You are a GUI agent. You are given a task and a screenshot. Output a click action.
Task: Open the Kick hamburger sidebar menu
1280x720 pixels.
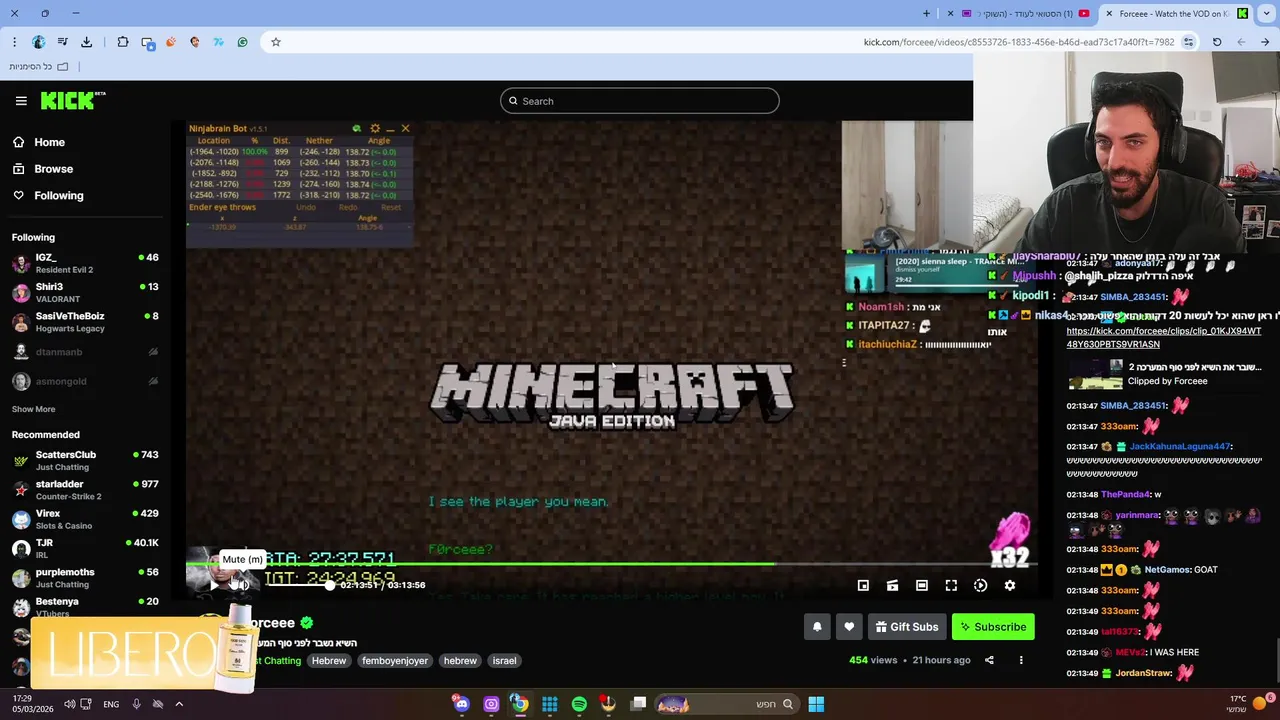click(21, 101)
